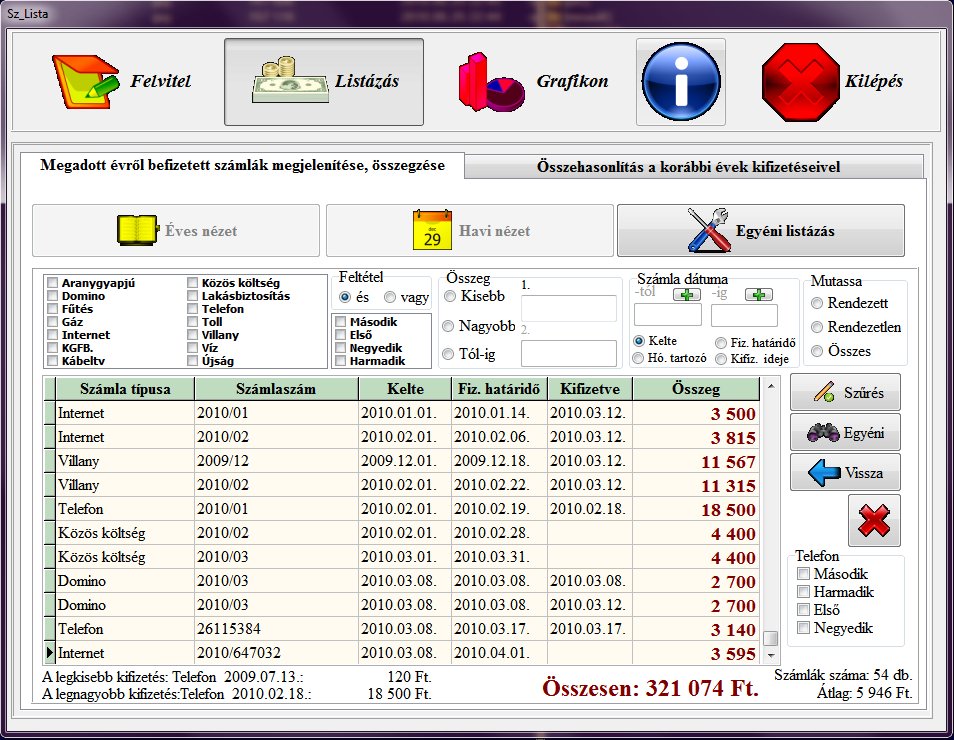
Task: Click green plus for end date
Action: (759, 295)
